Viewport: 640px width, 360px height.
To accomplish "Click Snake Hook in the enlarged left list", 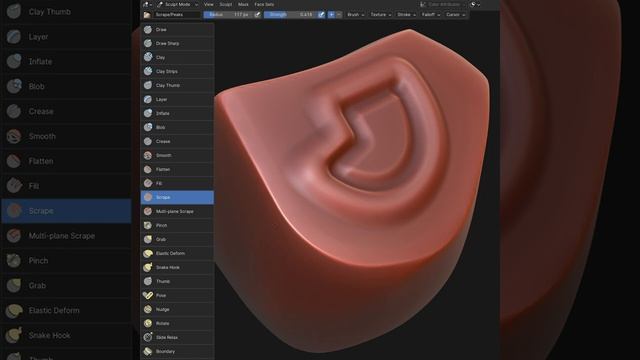I will pos(67,336).
